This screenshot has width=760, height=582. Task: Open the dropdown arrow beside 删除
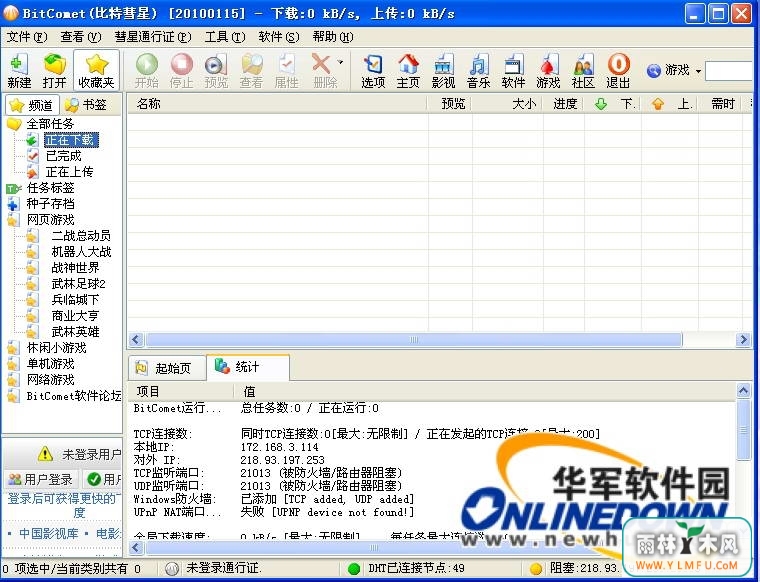(340, 62)
